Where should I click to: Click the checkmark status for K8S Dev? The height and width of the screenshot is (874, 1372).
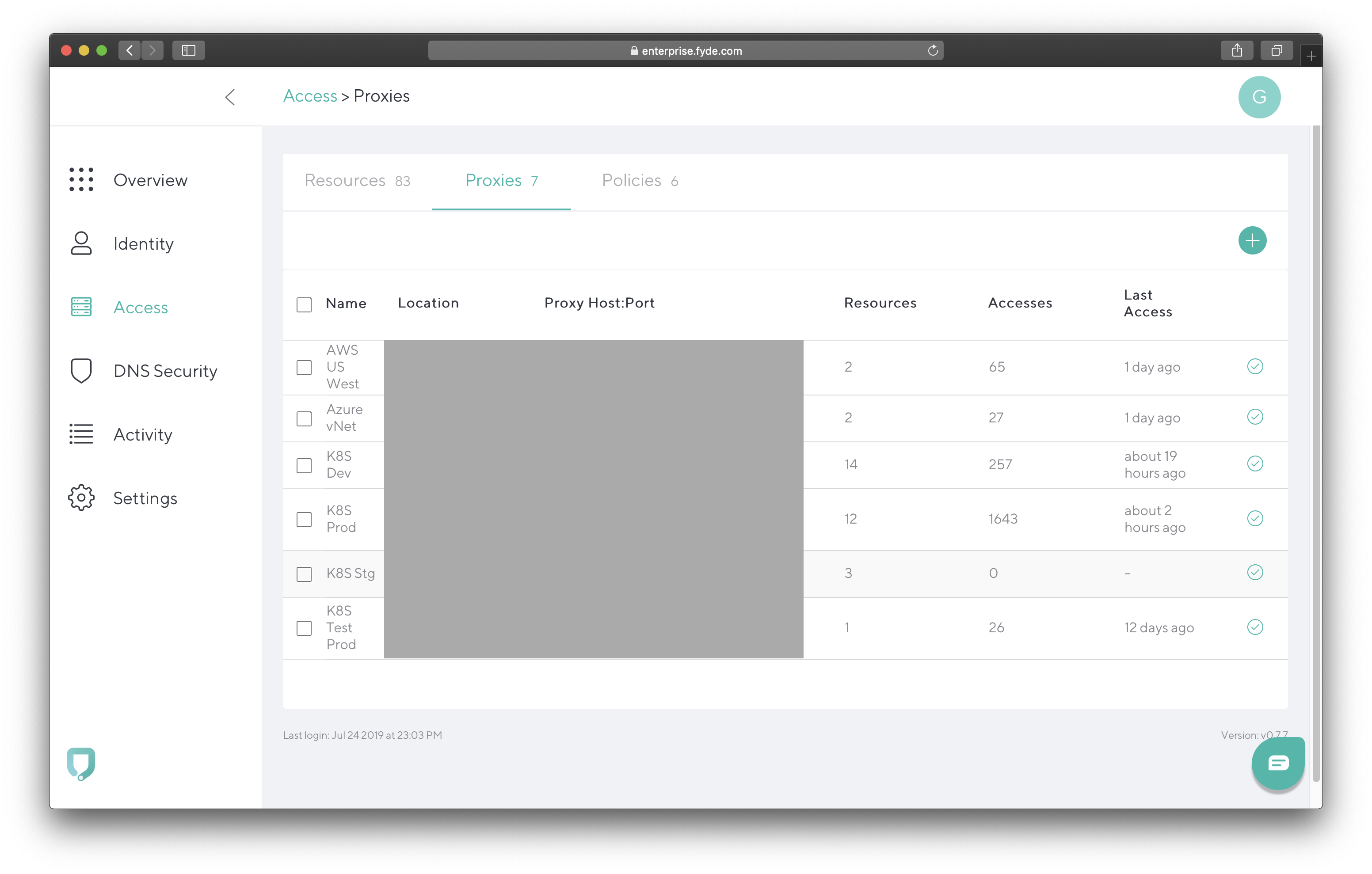click(1255, 463)
